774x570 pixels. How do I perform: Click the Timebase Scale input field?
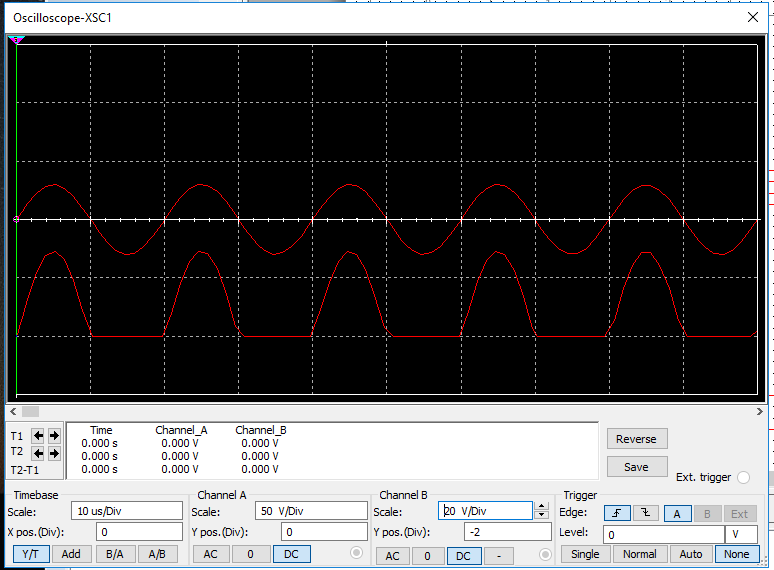pyautogui.click(x=125, y=511)
